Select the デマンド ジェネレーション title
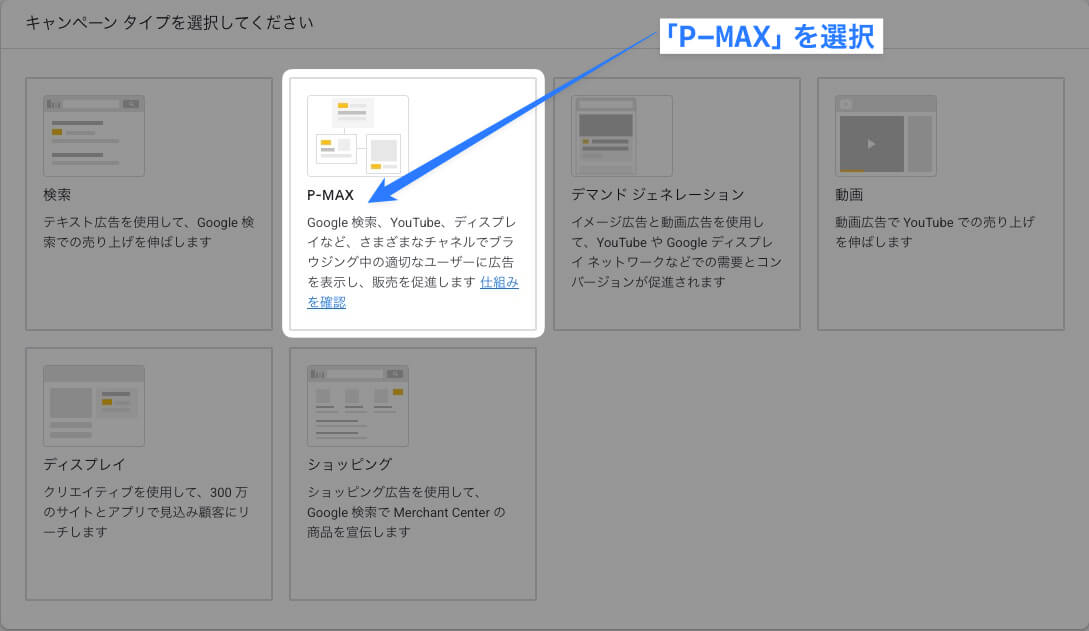1089x631 pixels. (657, 194)
